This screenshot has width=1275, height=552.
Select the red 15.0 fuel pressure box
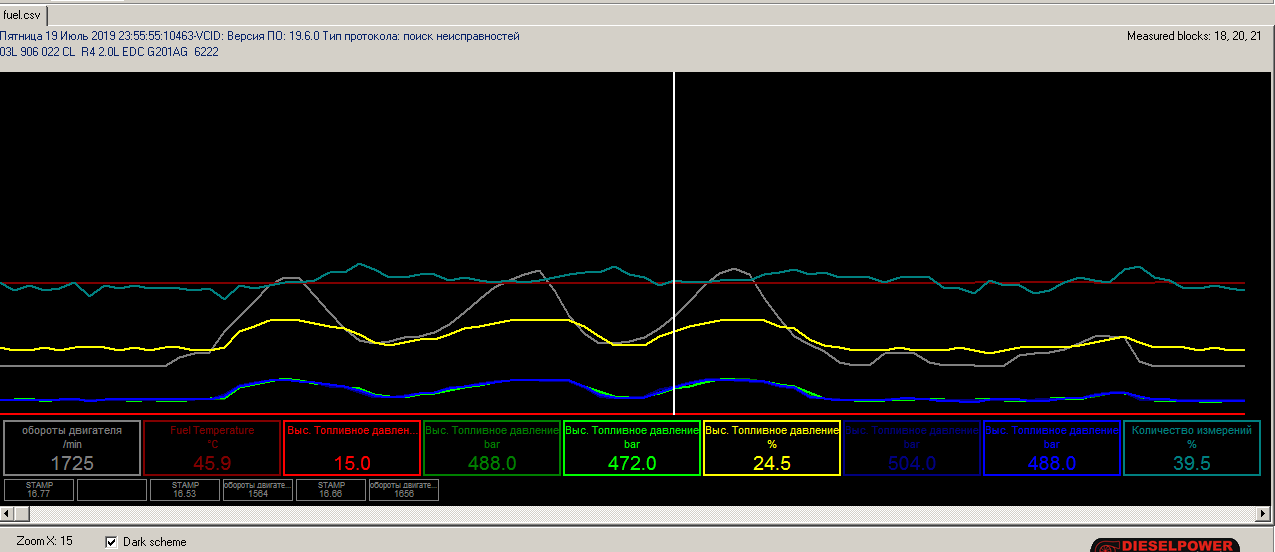[x=352, y=447]
